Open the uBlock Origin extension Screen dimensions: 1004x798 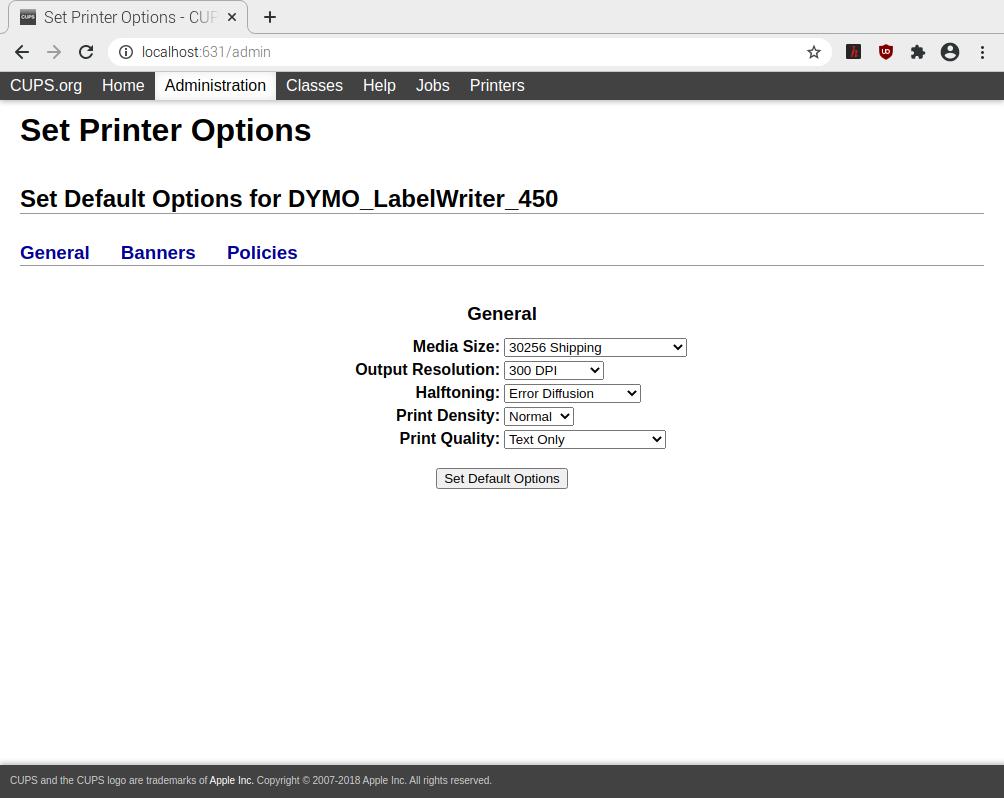click(885, 52)
